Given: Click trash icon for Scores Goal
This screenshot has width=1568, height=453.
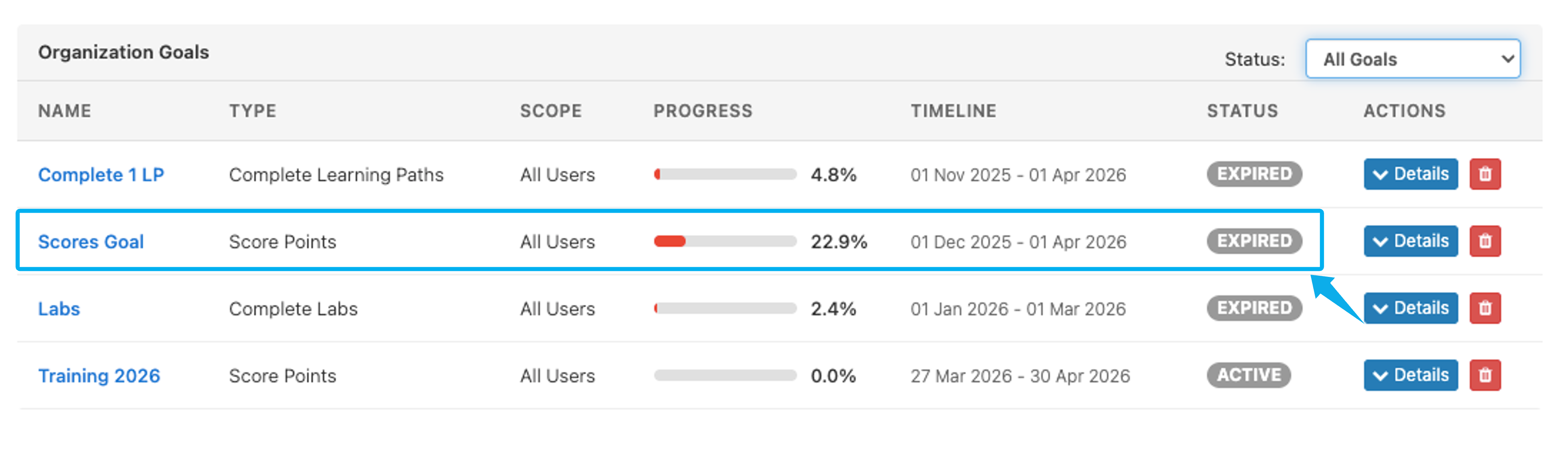Looking at the screenshot, I should point(1485,241).
